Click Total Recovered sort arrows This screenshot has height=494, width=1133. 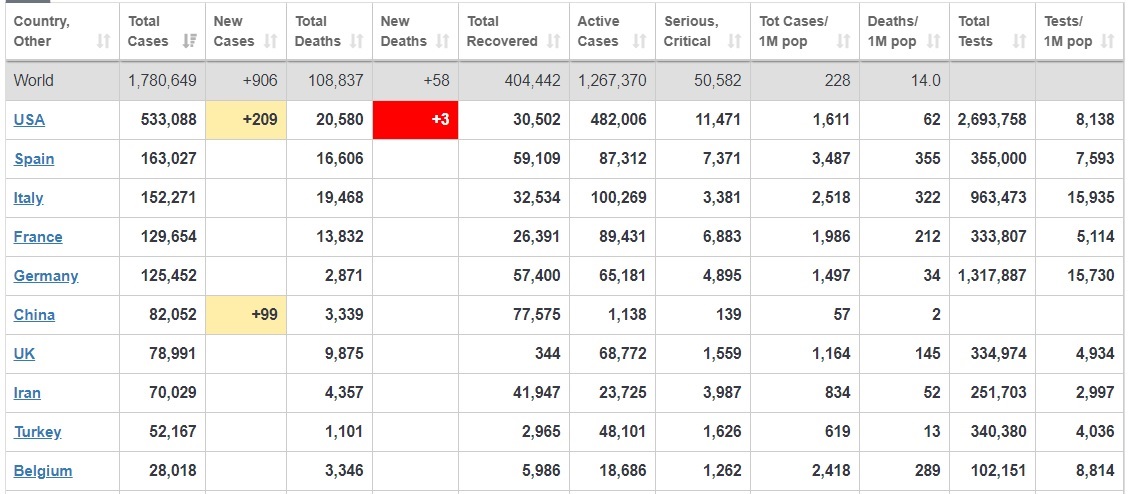pos(553,41)
